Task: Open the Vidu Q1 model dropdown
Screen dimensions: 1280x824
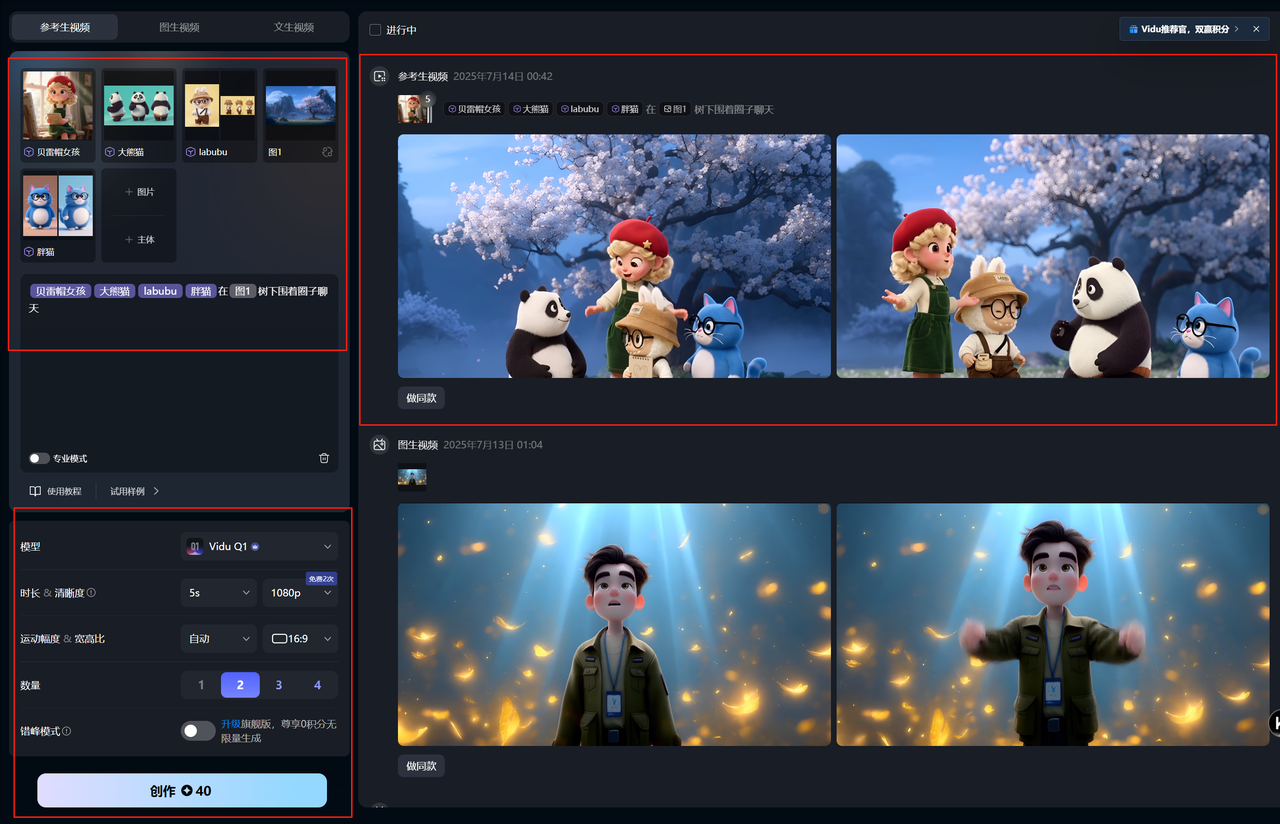Action: [x=259, y=546]
